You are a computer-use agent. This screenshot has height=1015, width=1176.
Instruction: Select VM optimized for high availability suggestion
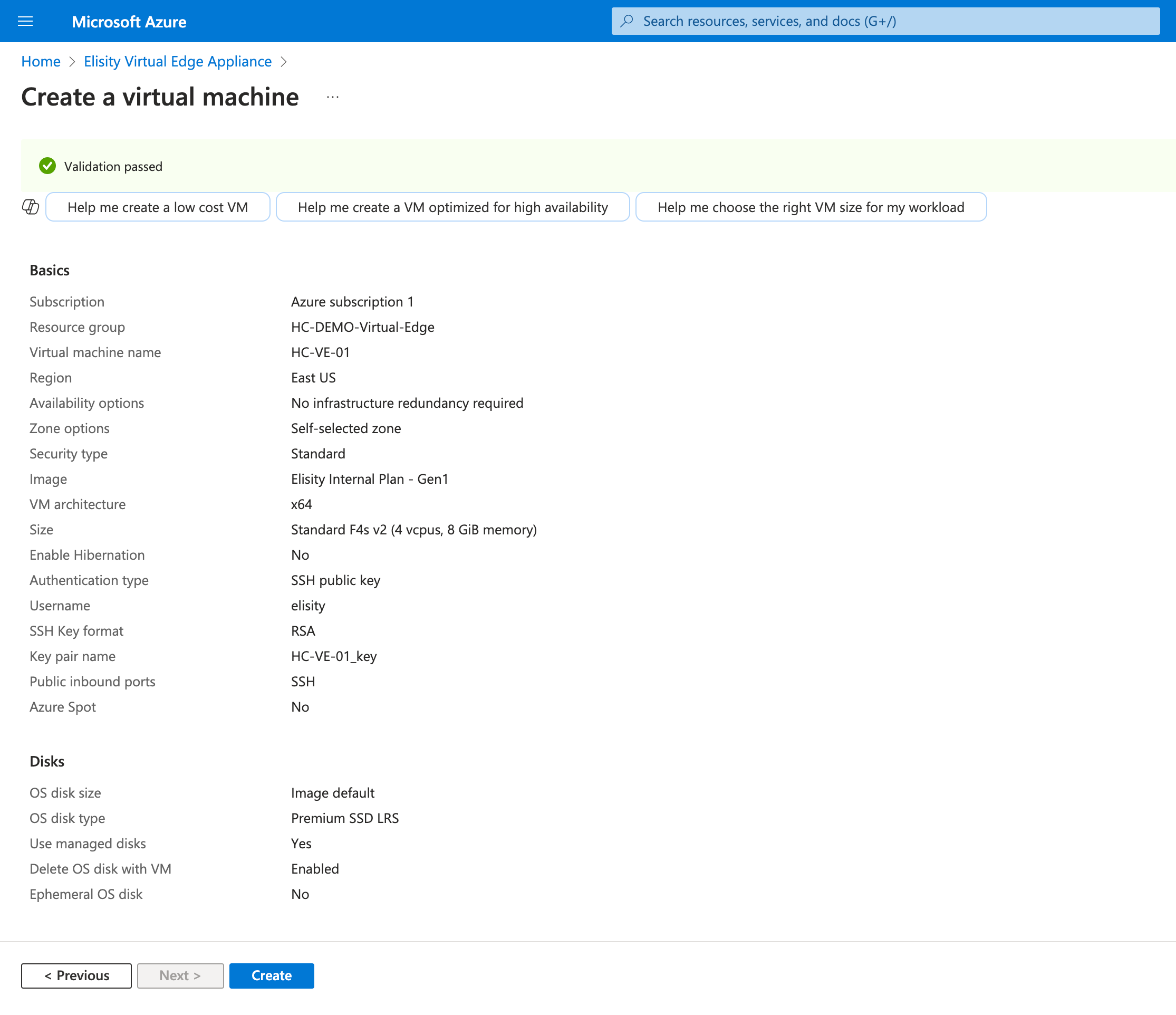(x=452, y=207)
